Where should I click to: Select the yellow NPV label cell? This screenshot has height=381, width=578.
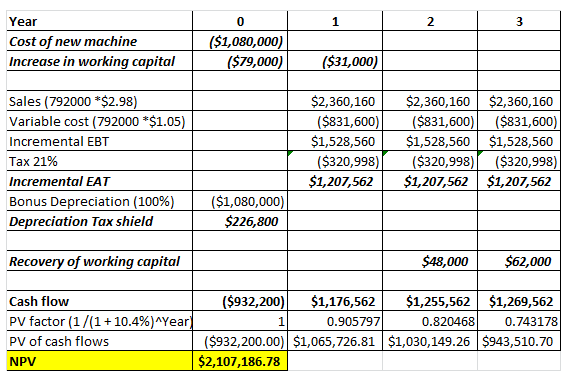(100, 361)
